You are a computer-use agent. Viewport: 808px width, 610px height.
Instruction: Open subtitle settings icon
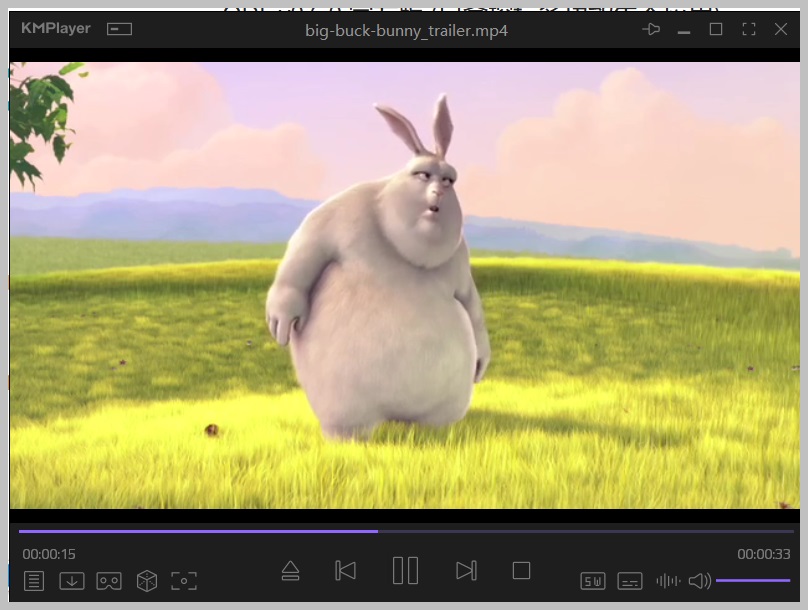629,580
